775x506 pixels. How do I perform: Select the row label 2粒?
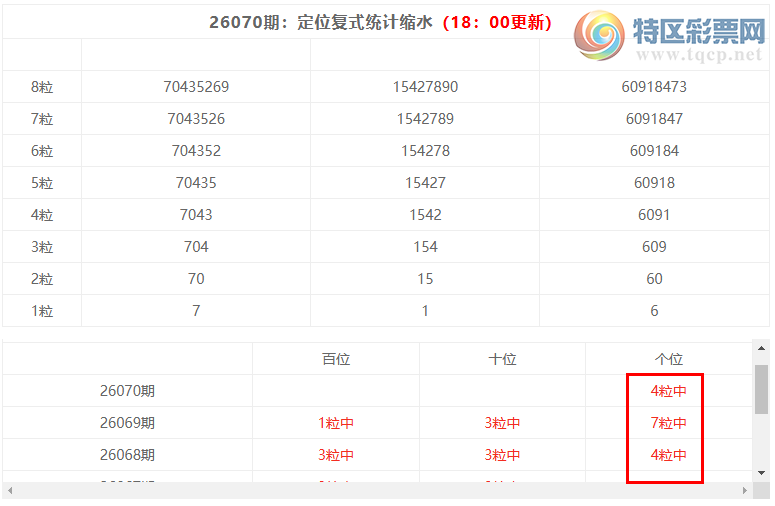42,279
